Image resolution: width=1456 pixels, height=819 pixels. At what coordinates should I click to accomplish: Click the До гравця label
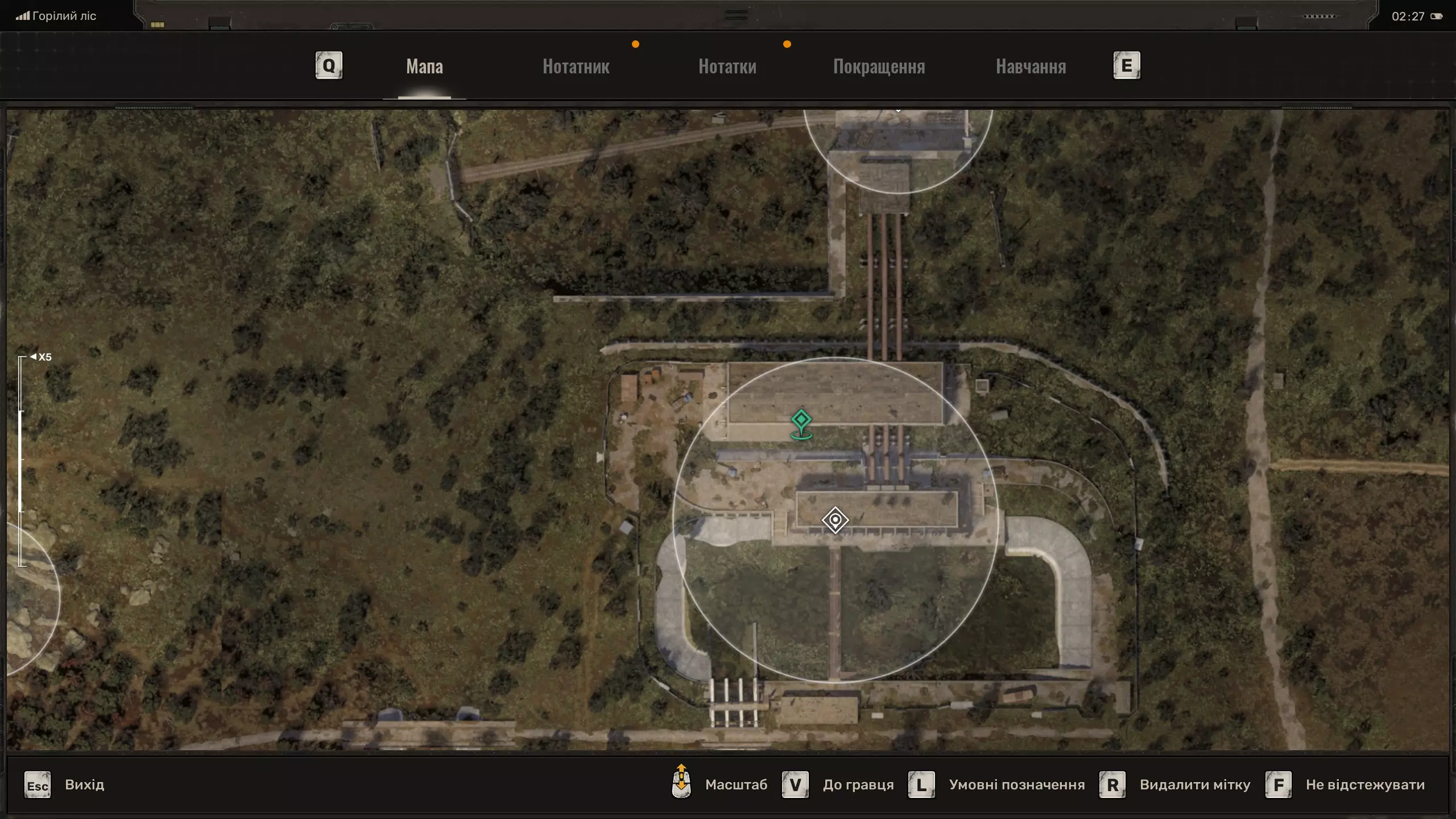tap(858, 785)
